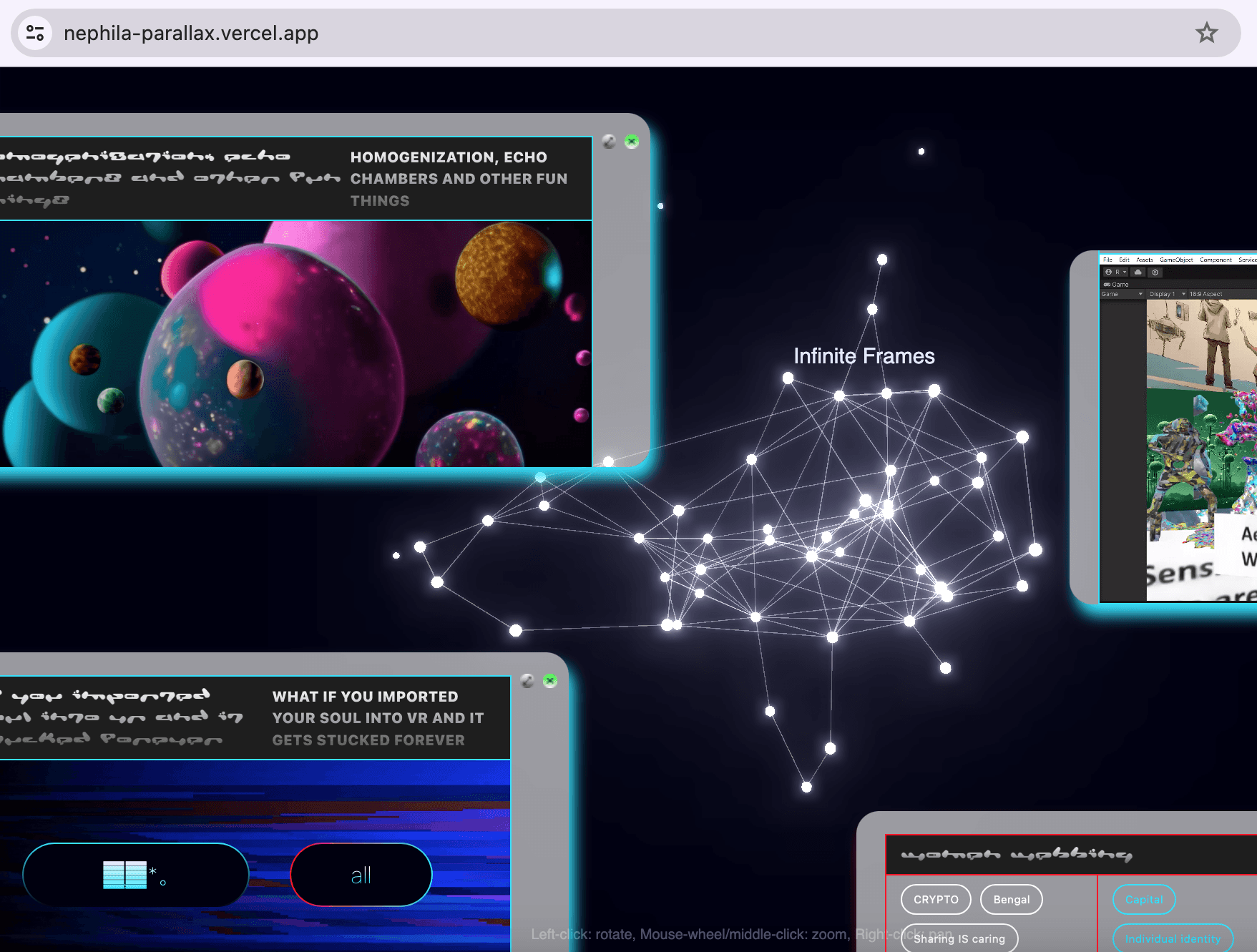Click the Infinite Frames node label
The width and height of the screenshot is (1257, 952).
pyautogui.click(x=864, y=356)
